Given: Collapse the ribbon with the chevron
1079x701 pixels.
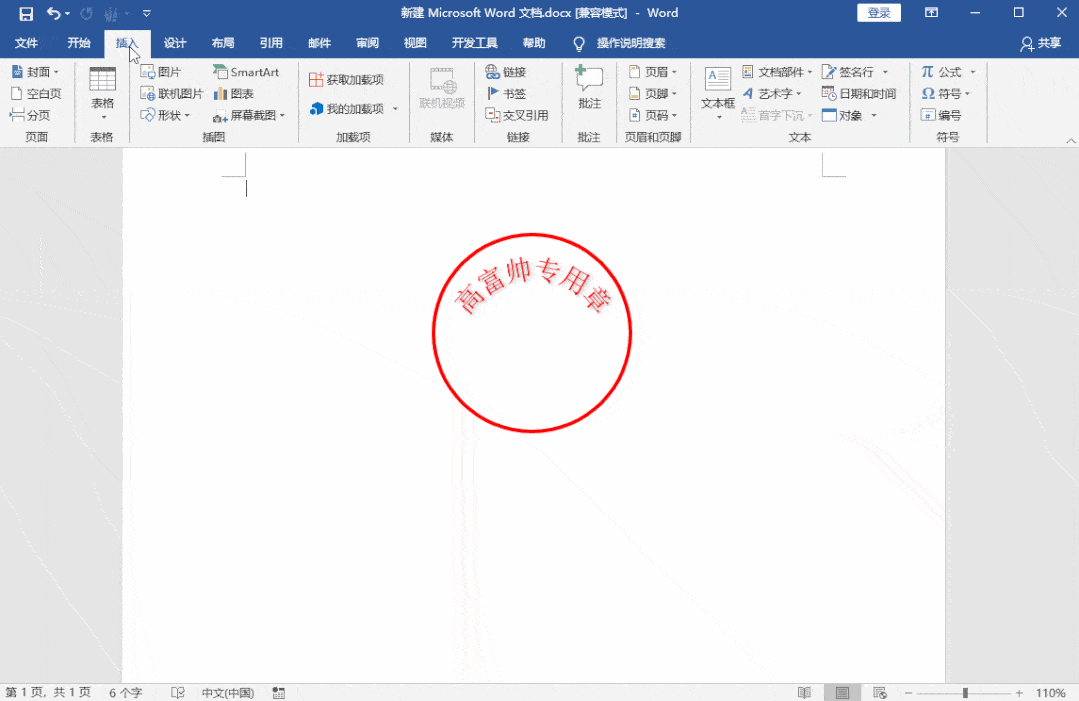Looking at the screenshot, I should (1070, 140).
